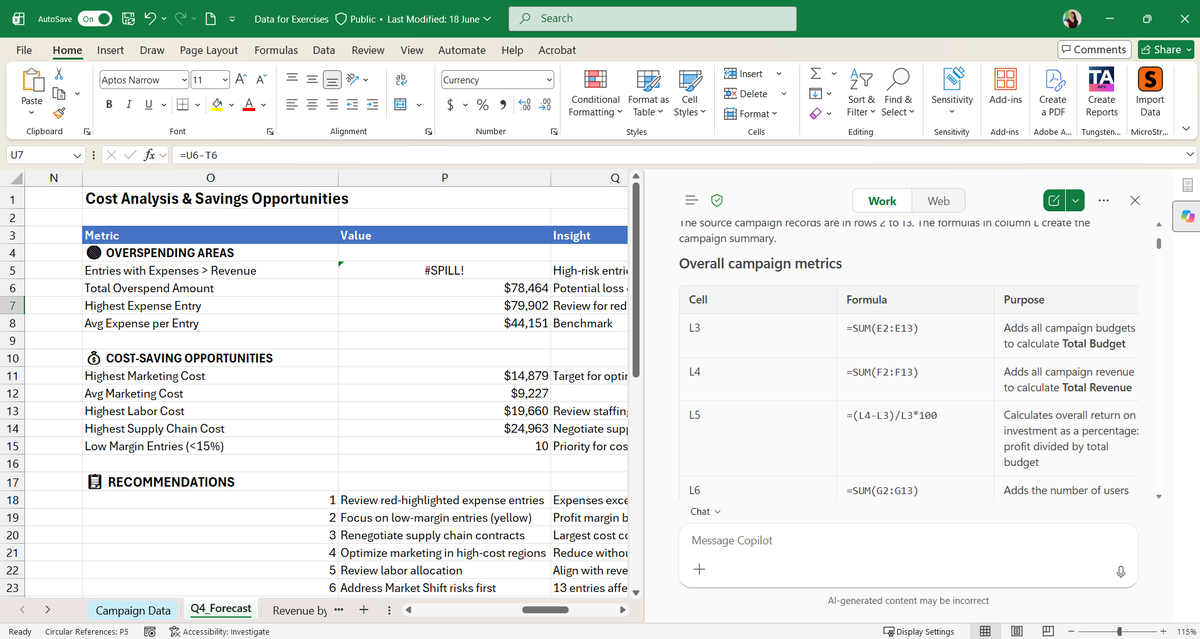Switch to Page Layout view in status bar
The image size is (1200, 639).
coord(1015,631)
